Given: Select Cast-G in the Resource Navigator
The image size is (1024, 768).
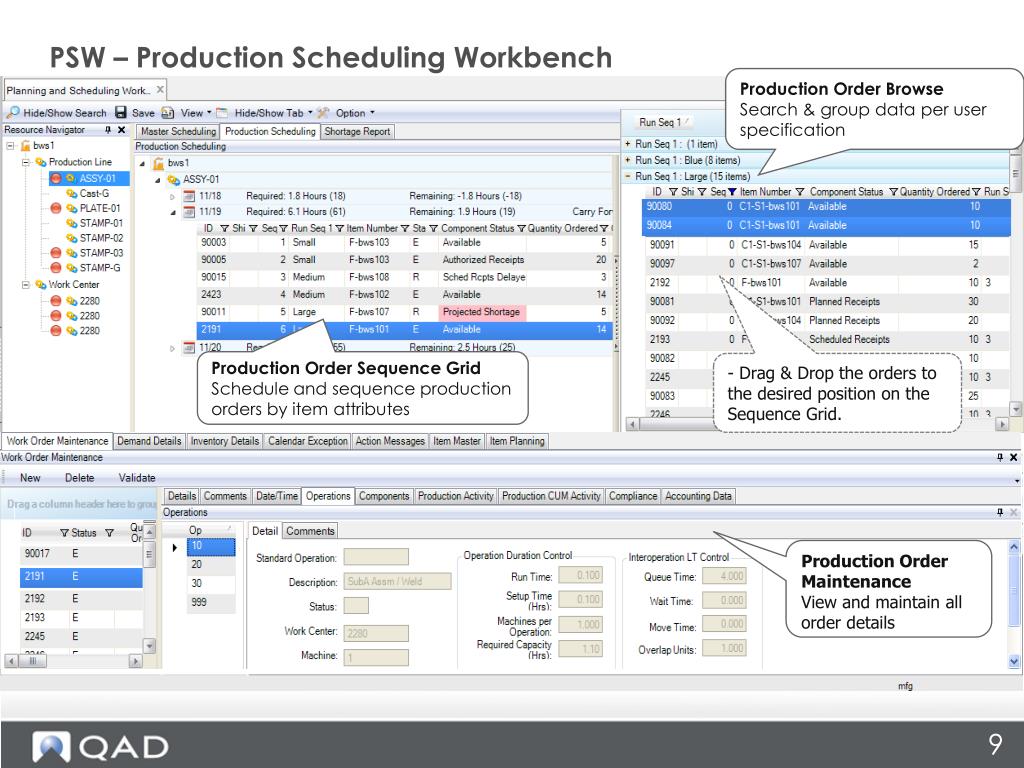Looking at the screenshot, I should tap(94, 193).
